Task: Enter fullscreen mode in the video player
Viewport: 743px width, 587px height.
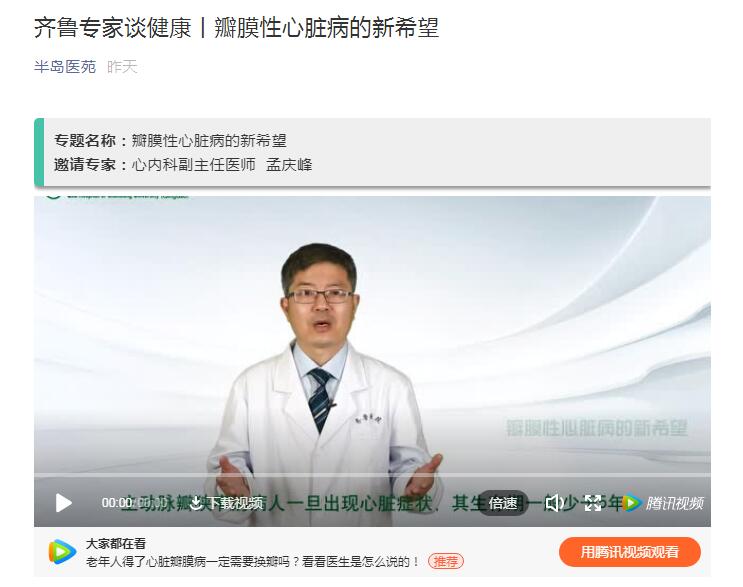Action: [x=592, y=503]
